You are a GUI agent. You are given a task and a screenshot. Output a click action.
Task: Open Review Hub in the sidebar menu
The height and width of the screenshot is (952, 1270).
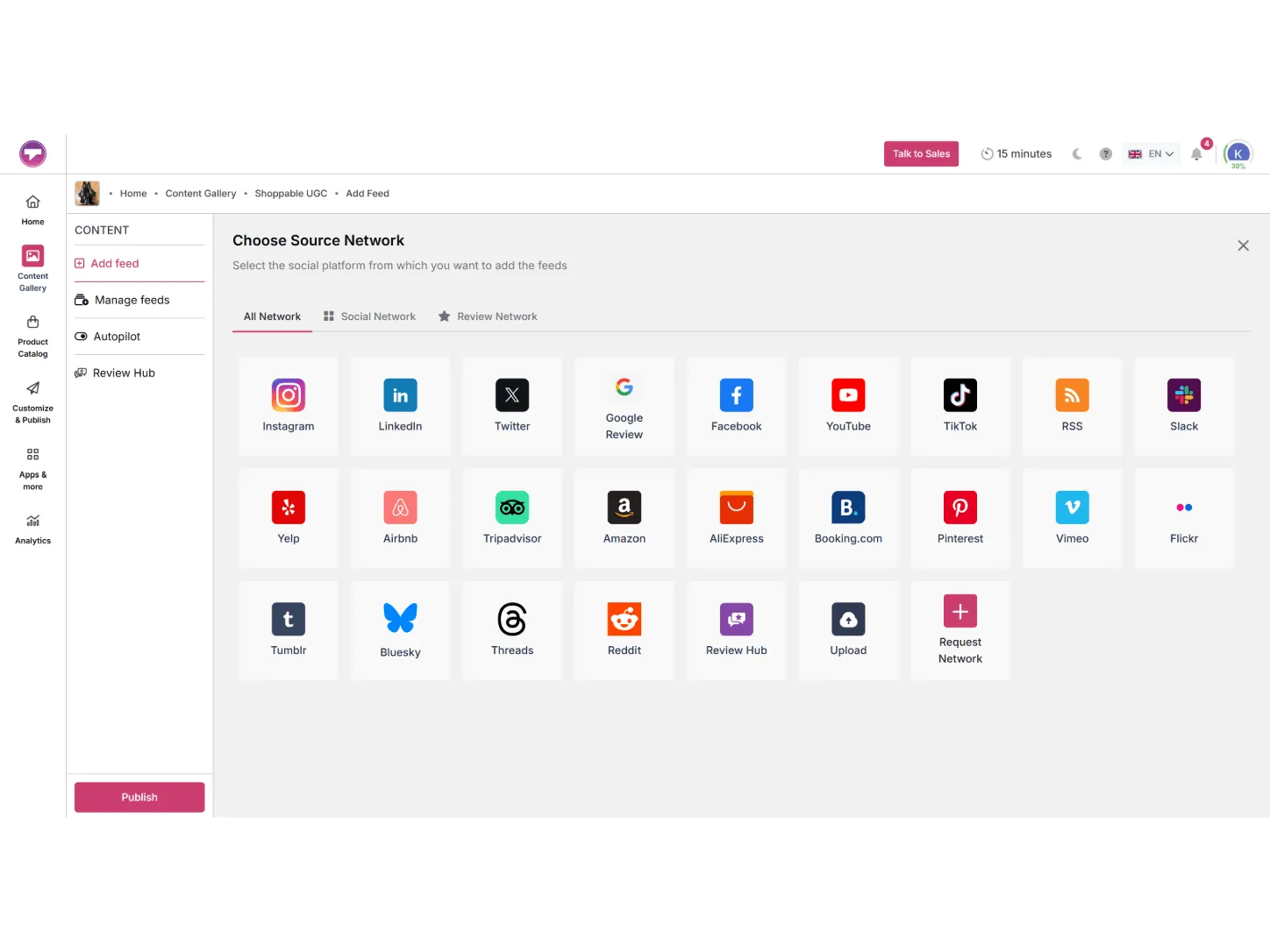point(139,373)
